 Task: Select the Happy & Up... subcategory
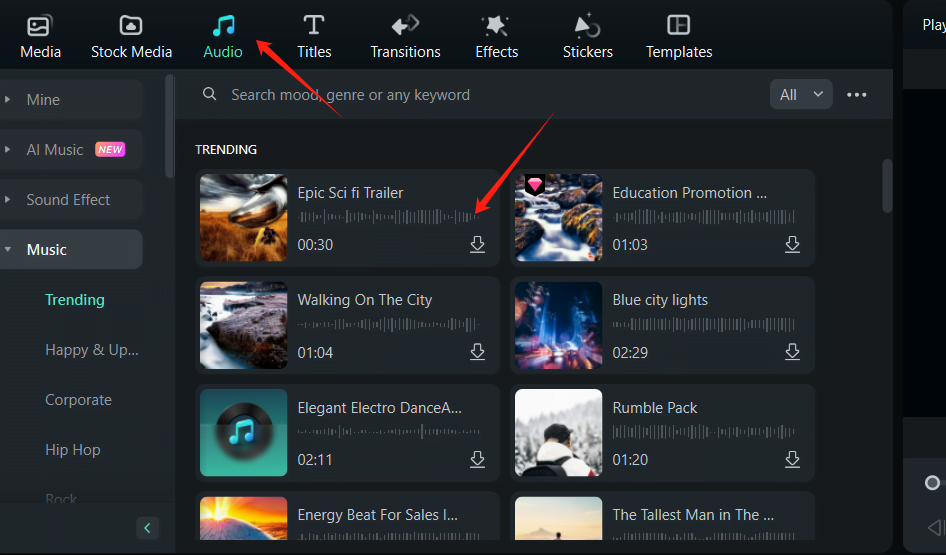pyautogui.click(x=92, y=350)
